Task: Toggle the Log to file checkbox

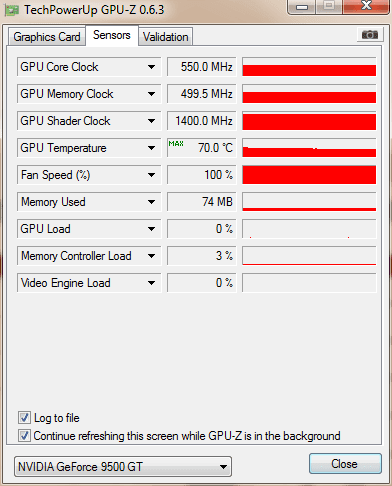Action: pos(24,418)
